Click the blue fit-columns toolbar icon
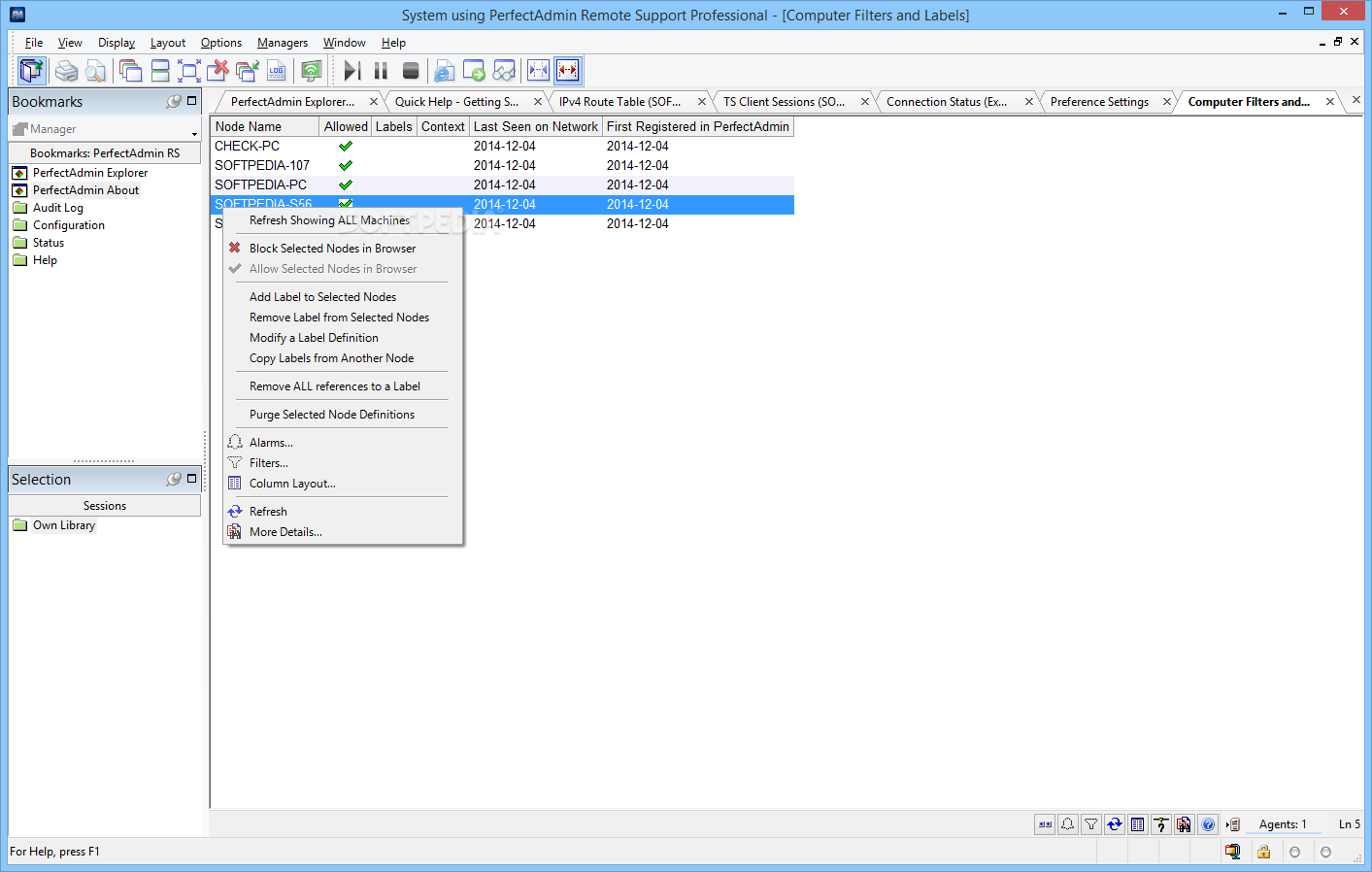The image size is (1372, 872). (538, 71)
